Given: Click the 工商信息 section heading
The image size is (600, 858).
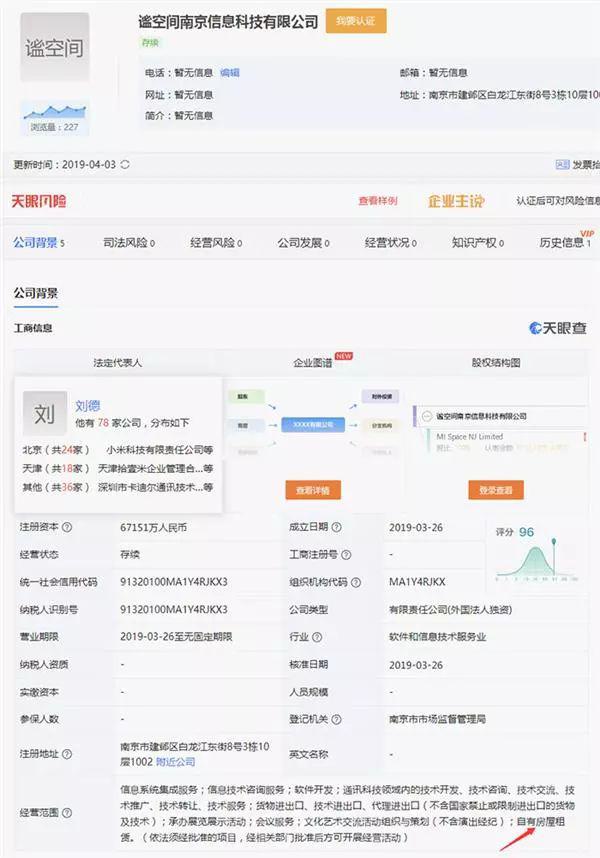Looking at the screenshot, I should (x=33, y=328).
